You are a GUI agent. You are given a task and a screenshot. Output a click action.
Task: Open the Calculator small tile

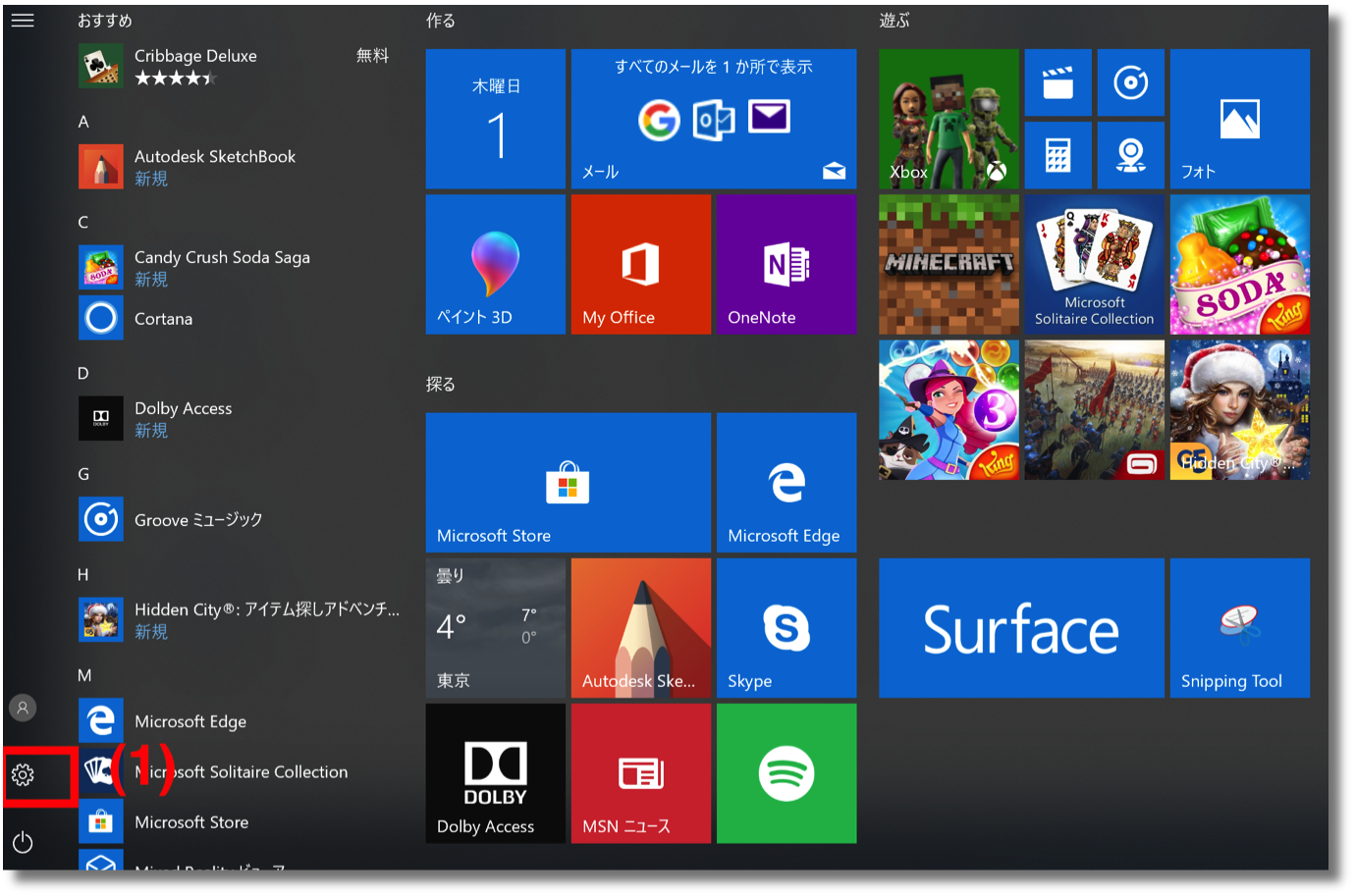coord(1057,155)
